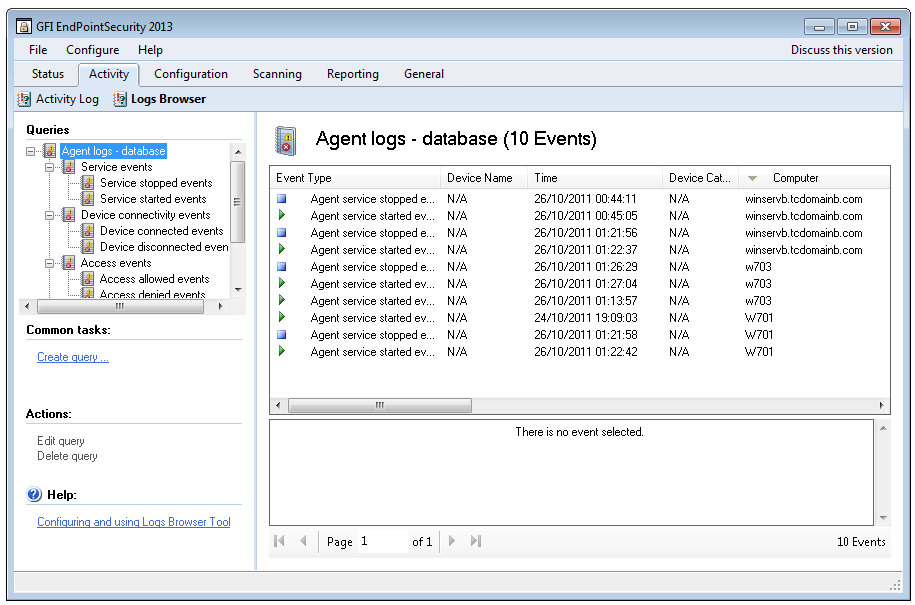Open Configuring and using Logs Browser Tool help

tap(134, 522)
